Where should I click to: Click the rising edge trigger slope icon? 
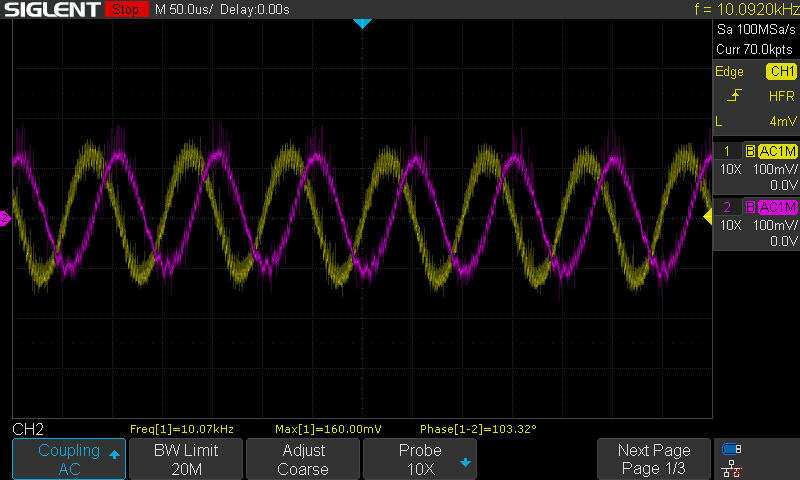tap(735, 96)
